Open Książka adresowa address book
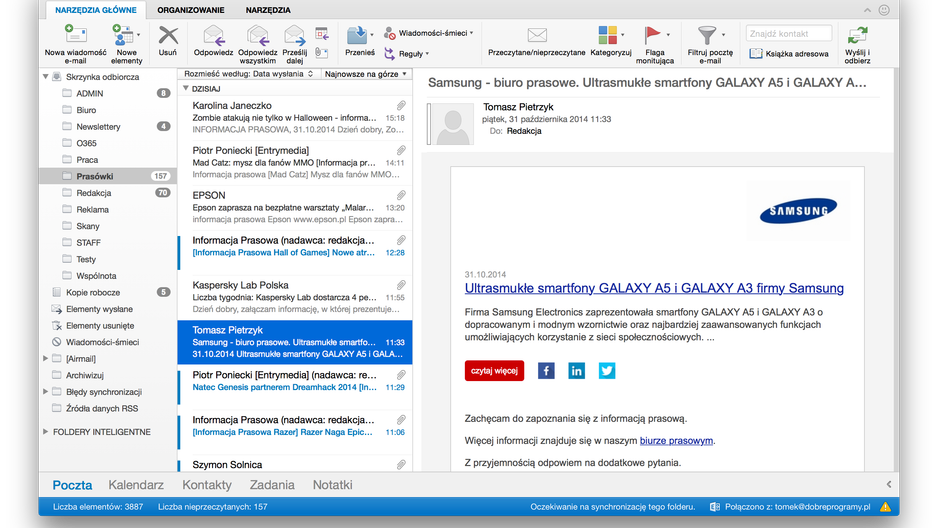 [x=789, y=53]
